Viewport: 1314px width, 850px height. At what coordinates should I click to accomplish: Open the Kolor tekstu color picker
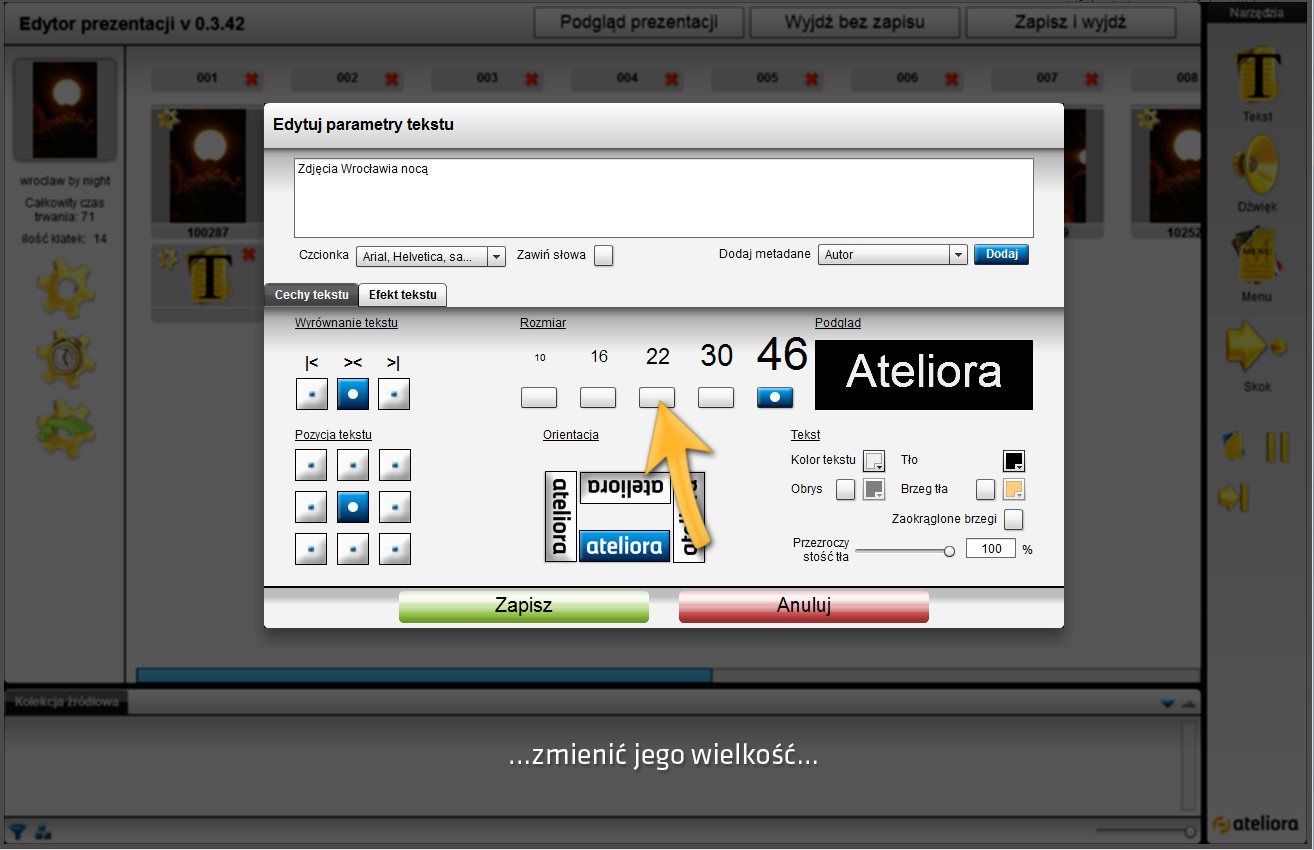click(x=874, y=461)
